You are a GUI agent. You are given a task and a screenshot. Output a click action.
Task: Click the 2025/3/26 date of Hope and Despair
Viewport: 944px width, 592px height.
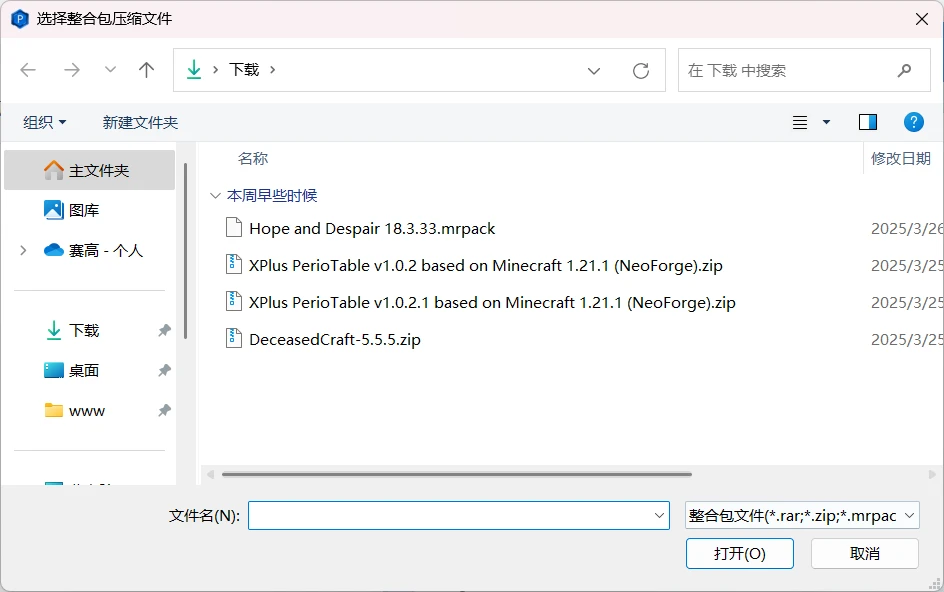[x=907, y=229]
